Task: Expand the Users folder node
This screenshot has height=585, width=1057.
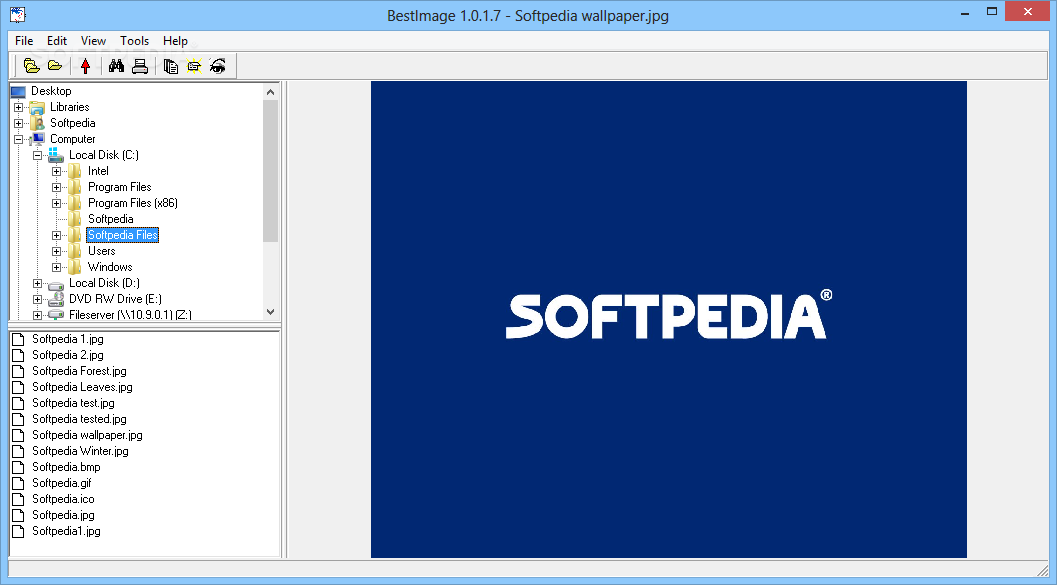Action: tap(57, 251)
